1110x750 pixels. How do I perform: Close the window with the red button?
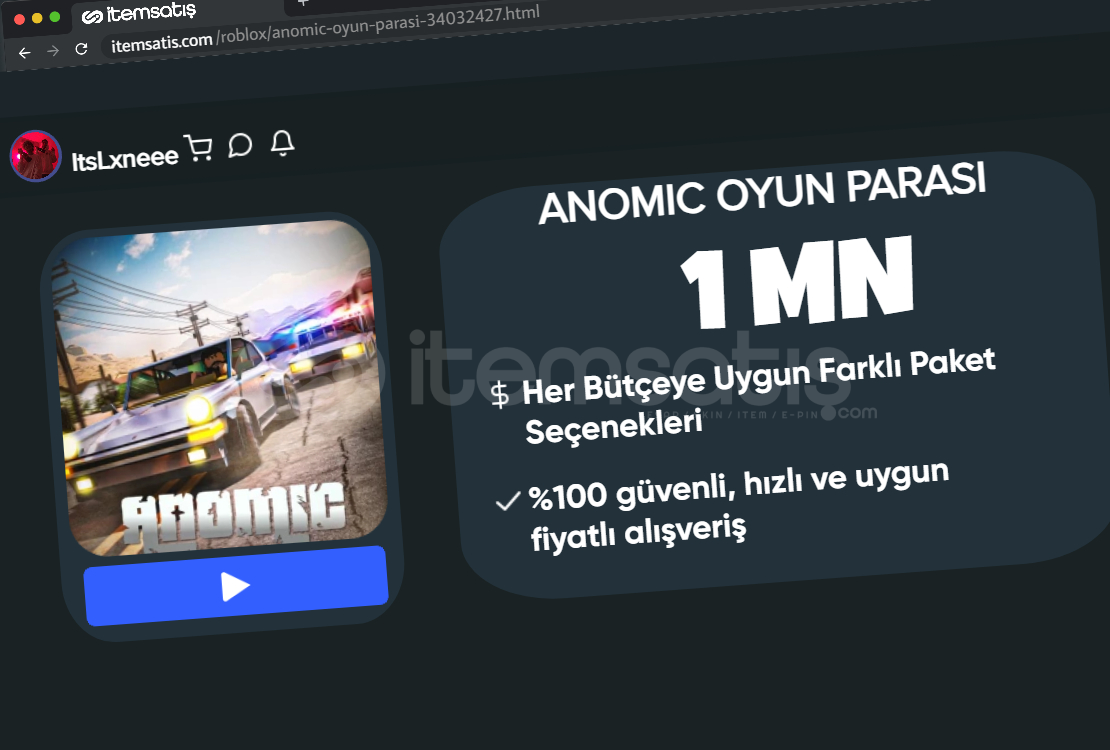(x=19, y=20)
